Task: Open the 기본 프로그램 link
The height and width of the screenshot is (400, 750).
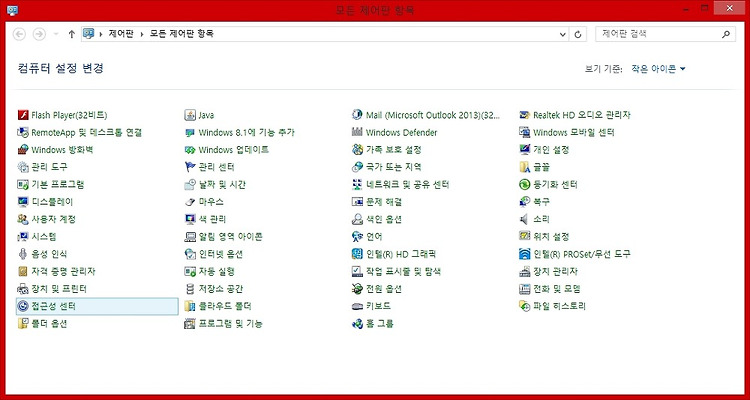Action: click(58, 185)
